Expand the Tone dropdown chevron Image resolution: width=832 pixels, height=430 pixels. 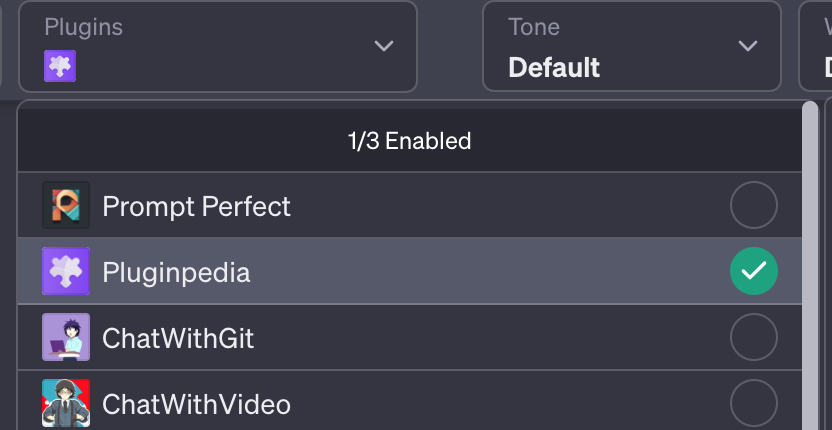pos(747,46)
